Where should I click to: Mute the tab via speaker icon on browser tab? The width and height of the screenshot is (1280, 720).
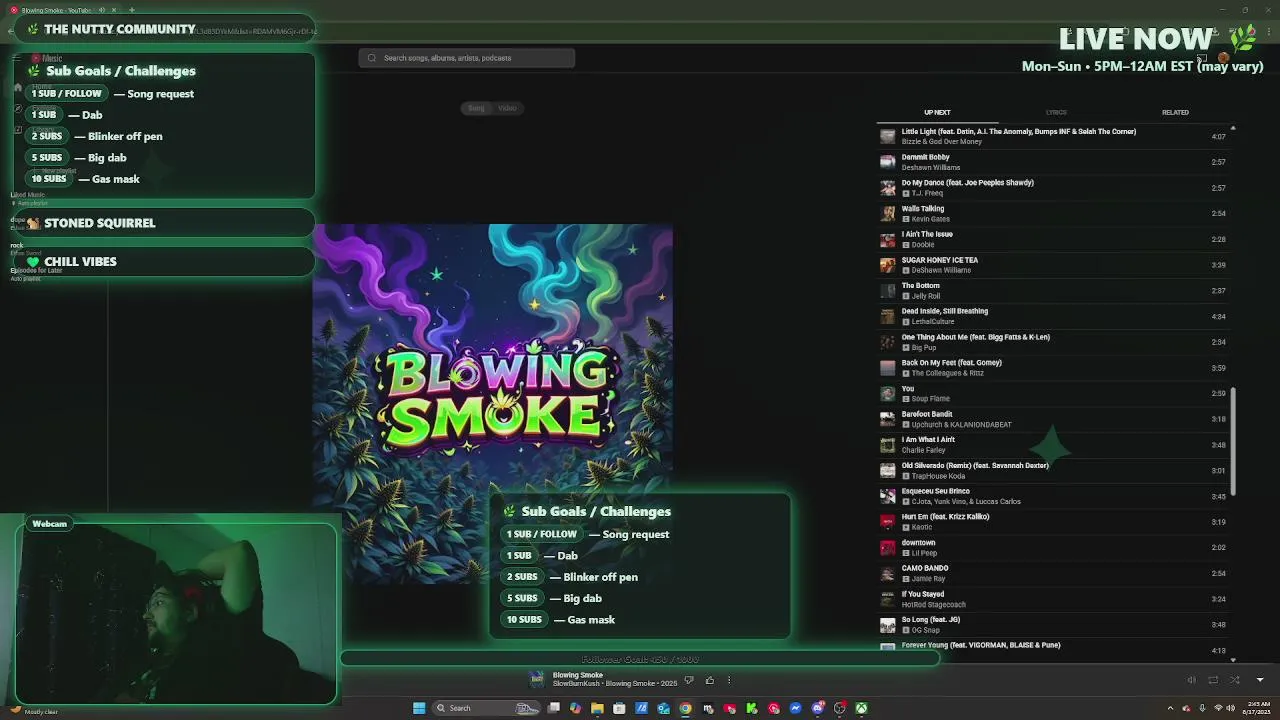[x=101, y=10]
